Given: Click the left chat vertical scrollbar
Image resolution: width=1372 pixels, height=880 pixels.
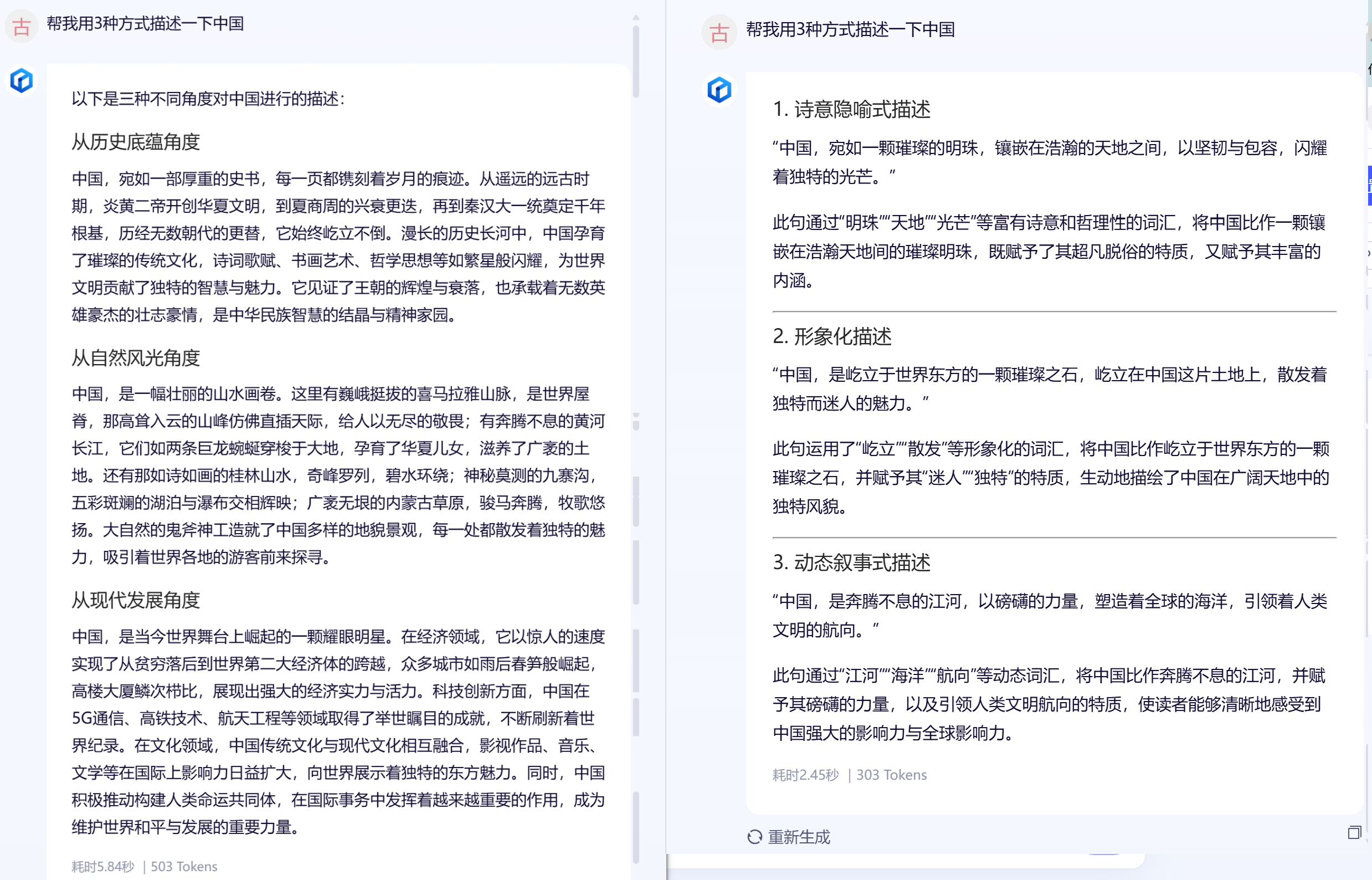Looking at the screenshot, I should (x=636, y=61).
